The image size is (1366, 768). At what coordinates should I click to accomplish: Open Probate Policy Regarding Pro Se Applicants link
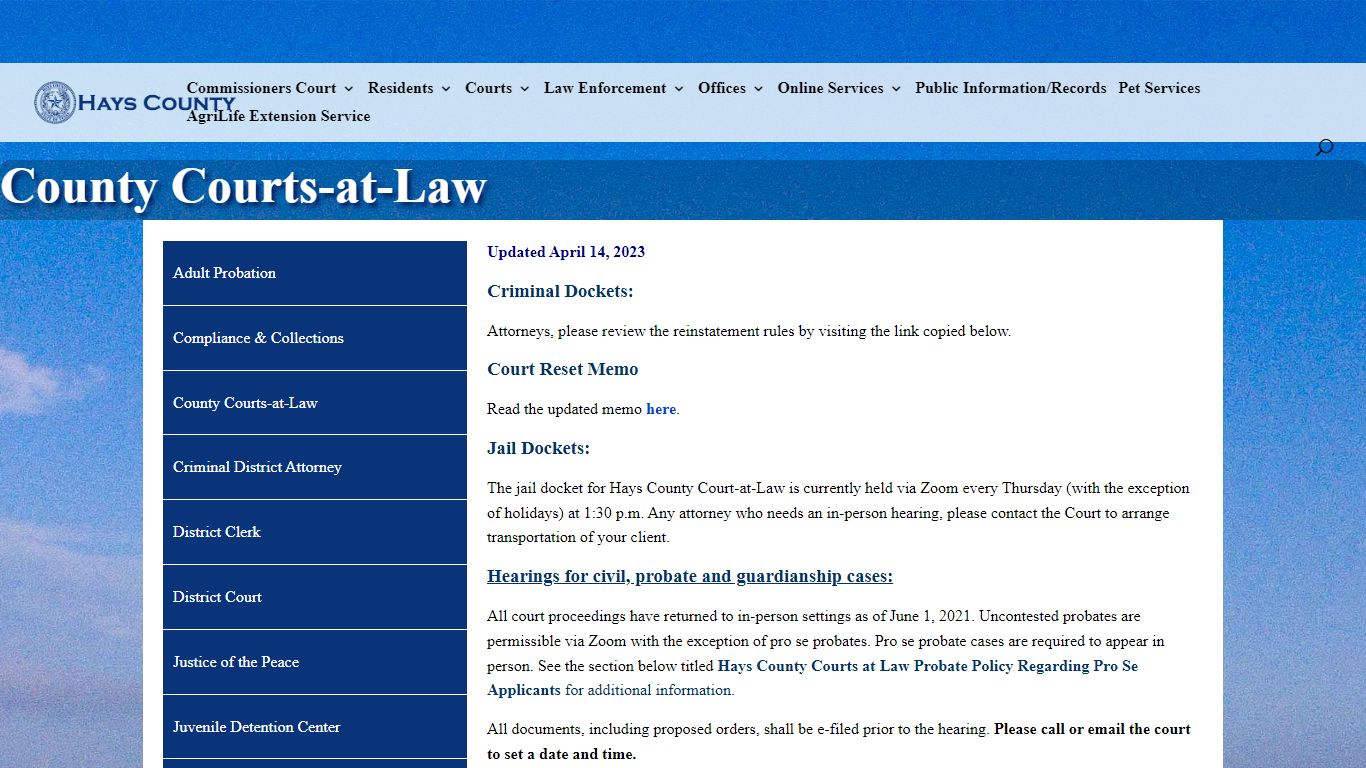click(812, 678)
